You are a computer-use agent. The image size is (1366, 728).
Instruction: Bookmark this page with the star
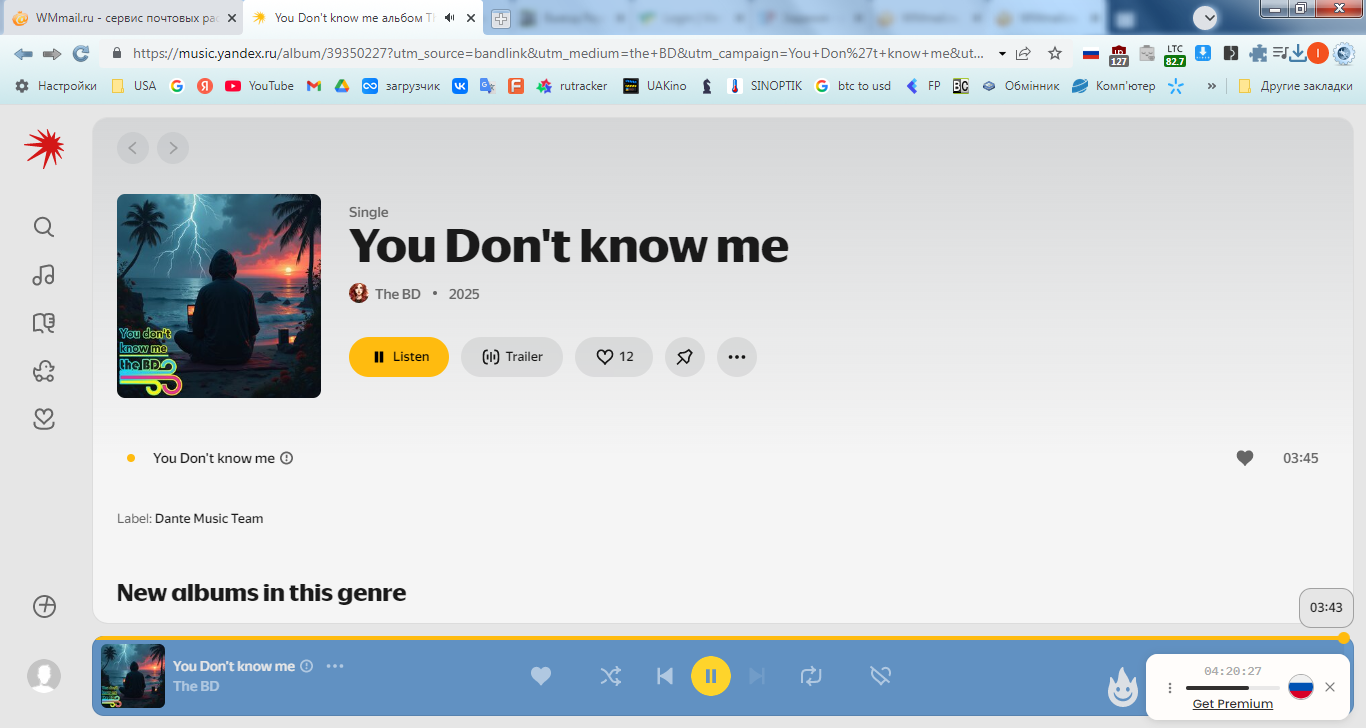pos(1055,54)
